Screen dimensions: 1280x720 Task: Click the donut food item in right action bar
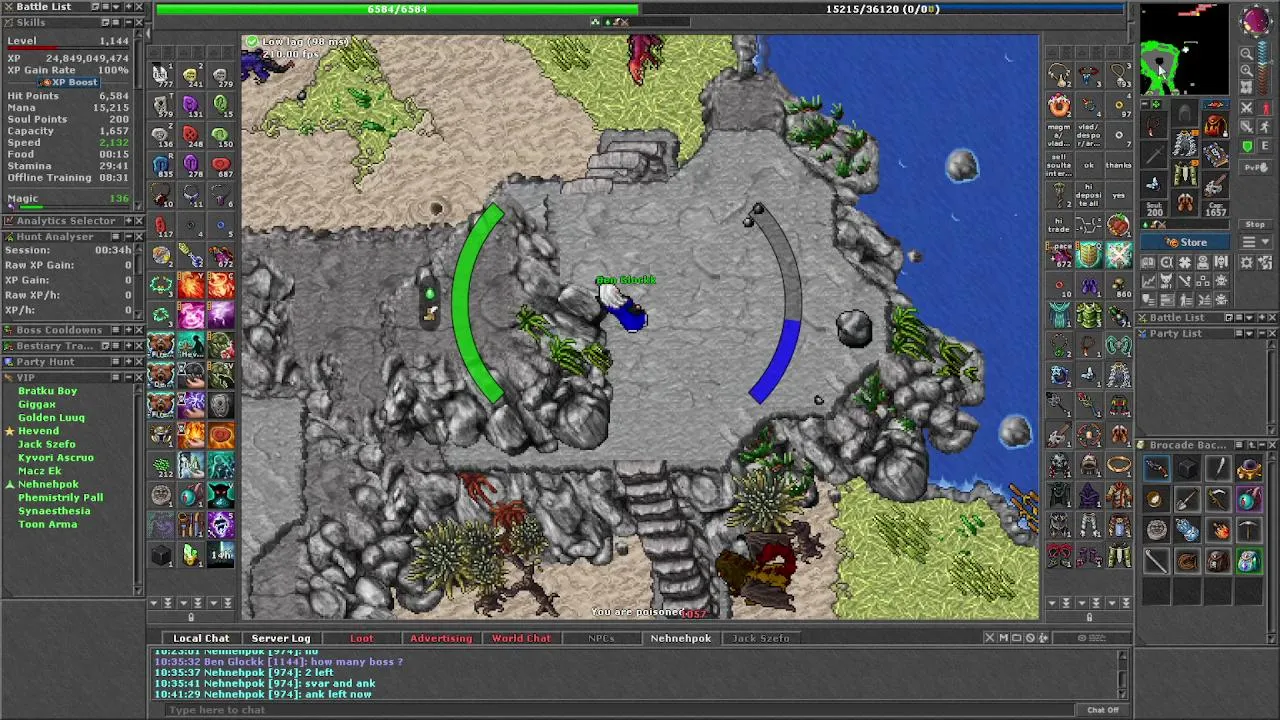coord(1059,106)
